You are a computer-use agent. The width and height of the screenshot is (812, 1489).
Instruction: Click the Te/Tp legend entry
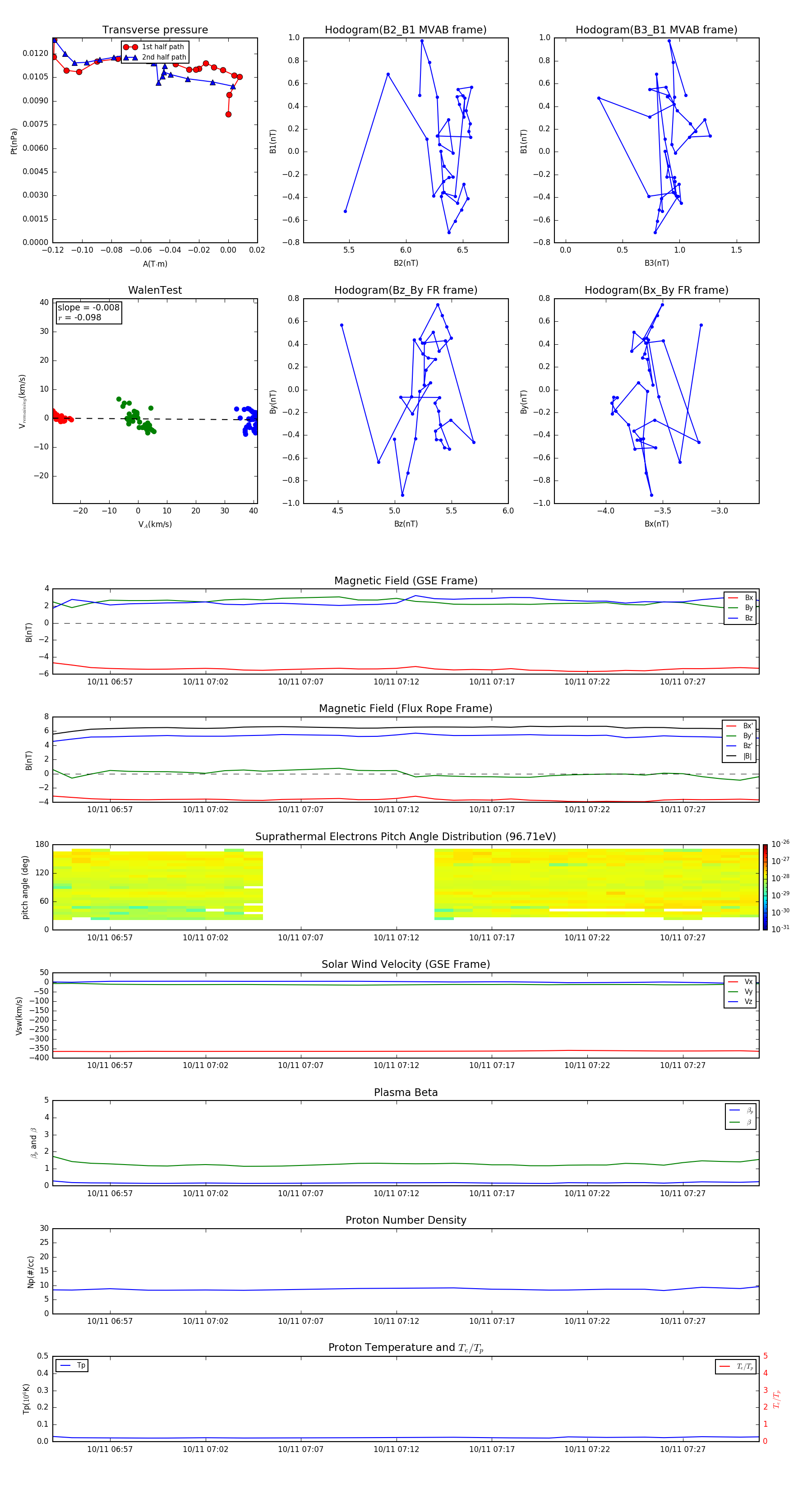pos(736,1366)
